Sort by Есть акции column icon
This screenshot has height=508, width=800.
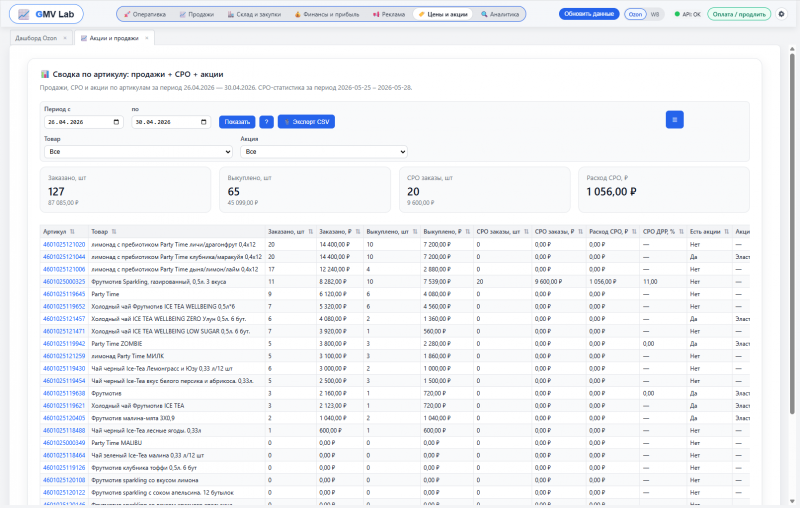click(727, 232)
